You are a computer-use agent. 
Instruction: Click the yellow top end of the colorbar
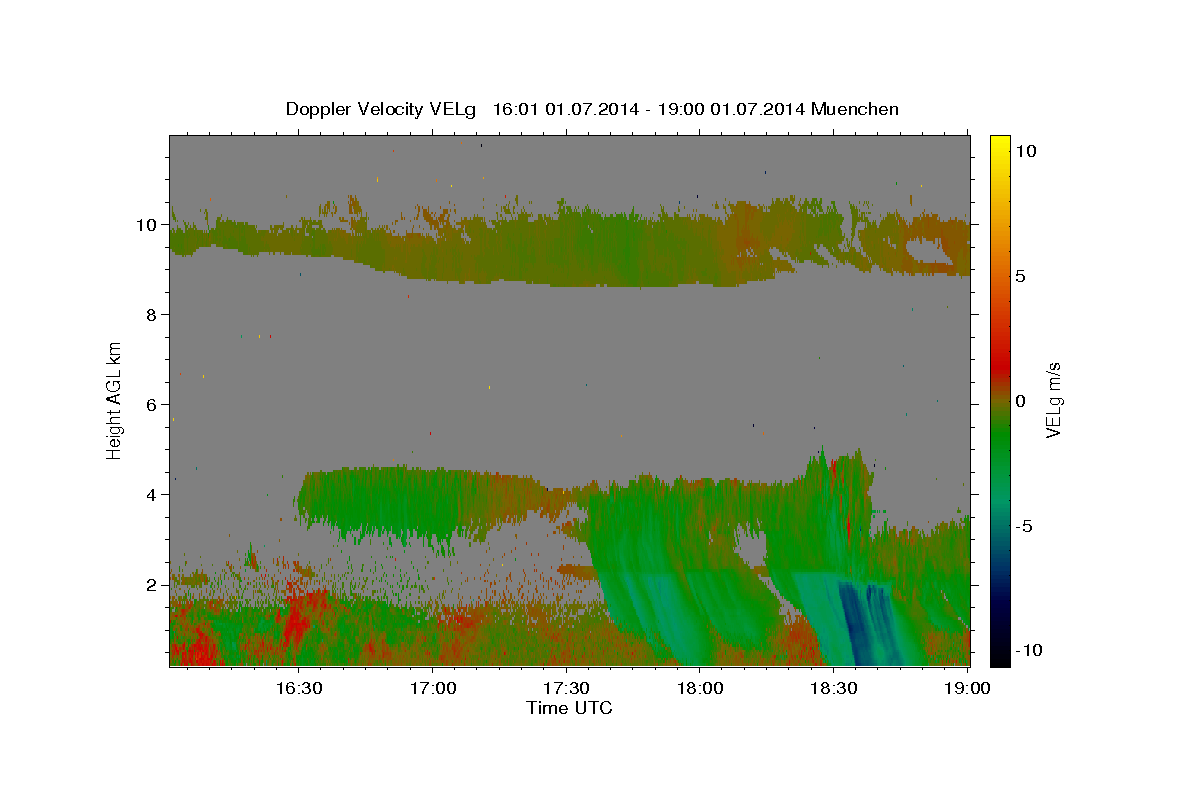click(1000, 145)
